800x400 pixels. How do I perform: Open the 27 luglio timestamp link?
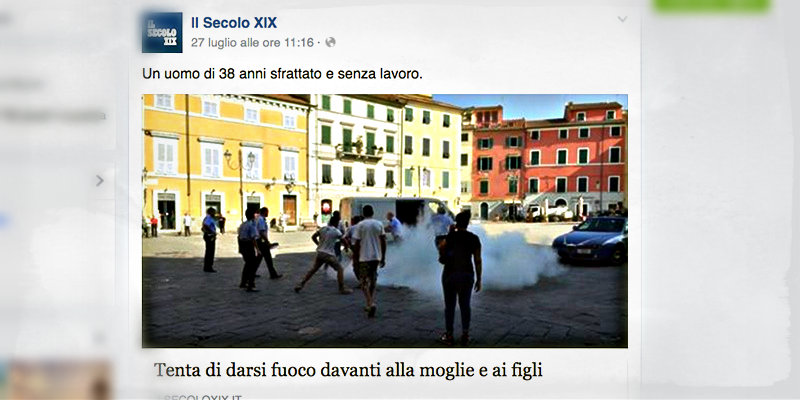tap(252, 43)
